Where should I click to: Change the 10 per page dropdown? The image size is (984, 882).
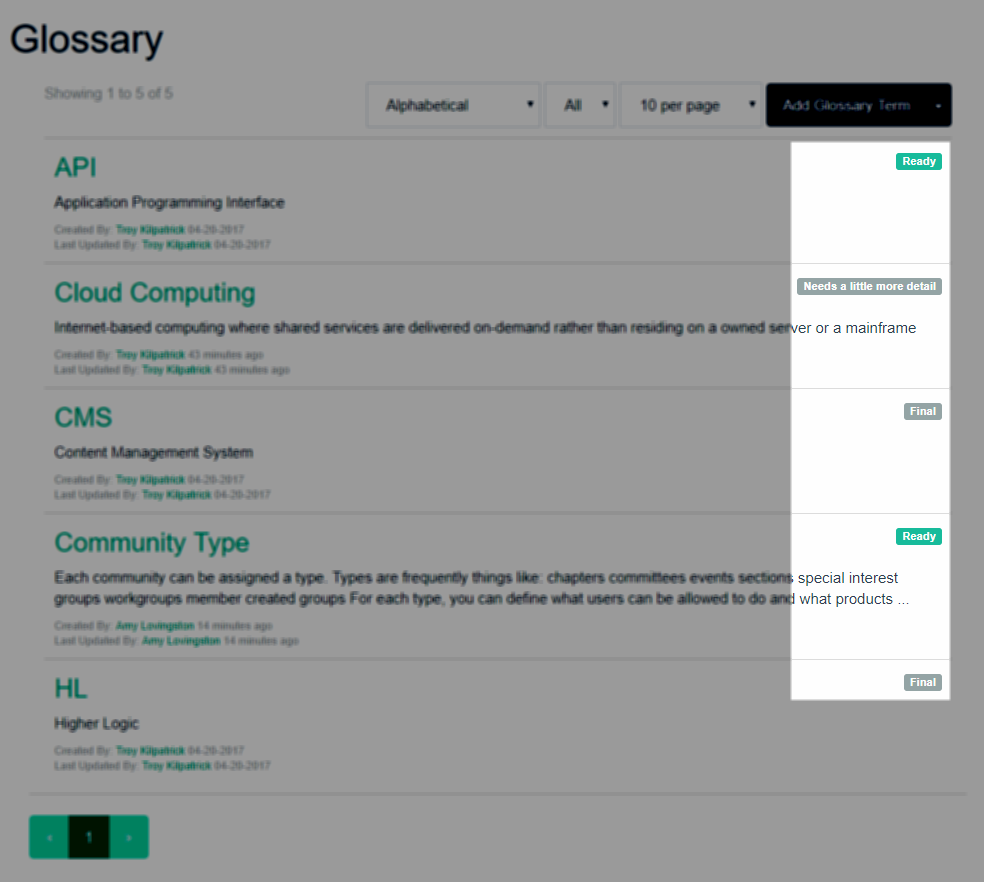(690, 105)
